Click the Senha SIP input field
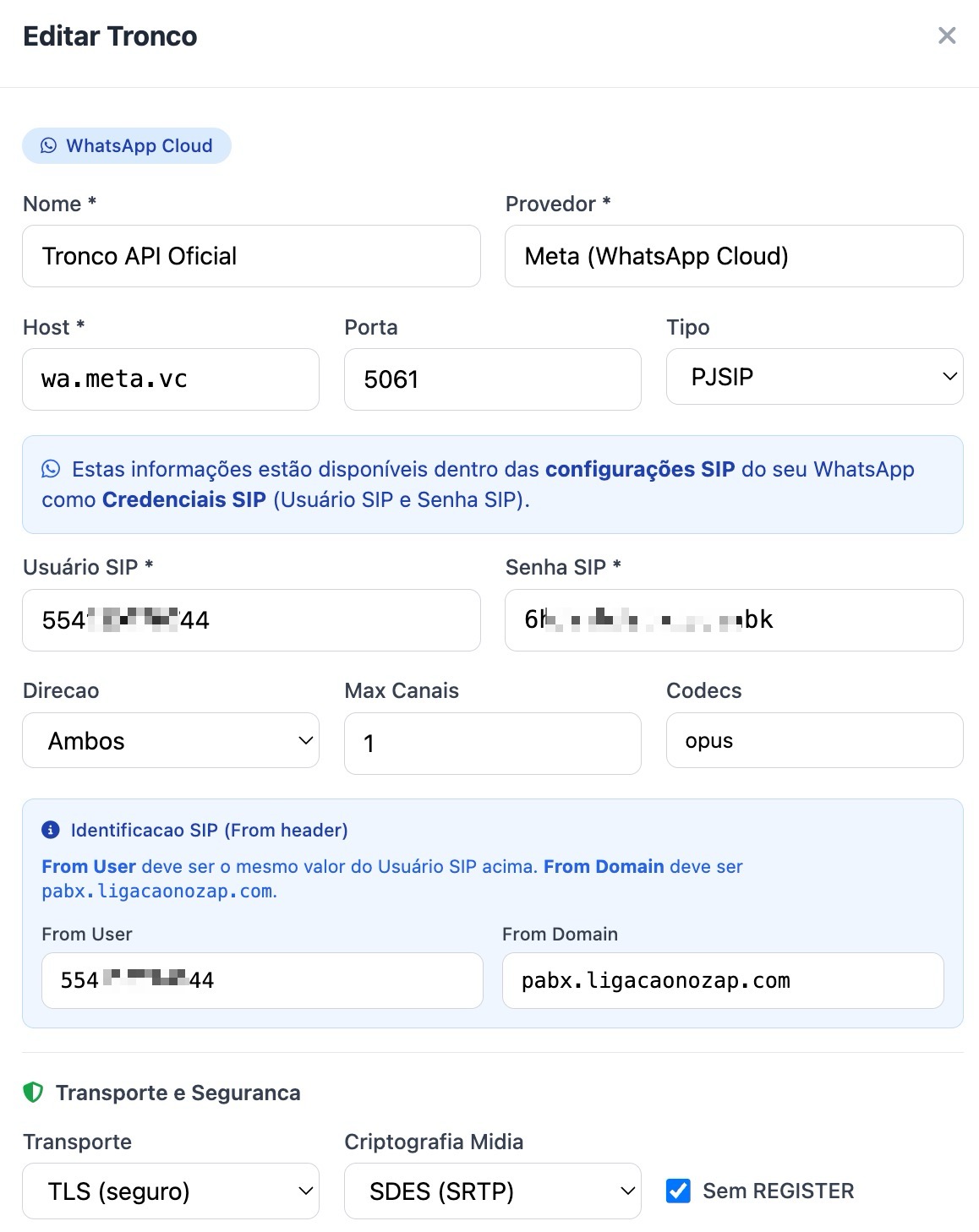 click(734, 620)
